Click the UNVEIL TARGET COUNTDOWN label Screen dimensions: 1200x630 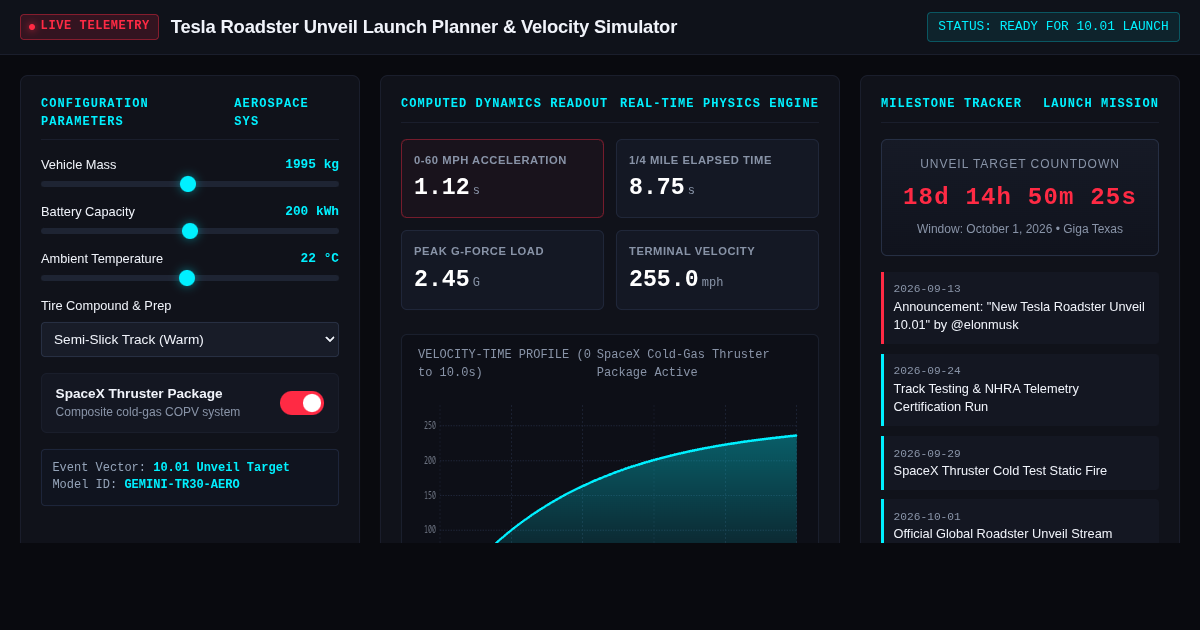click(1020, 164)
